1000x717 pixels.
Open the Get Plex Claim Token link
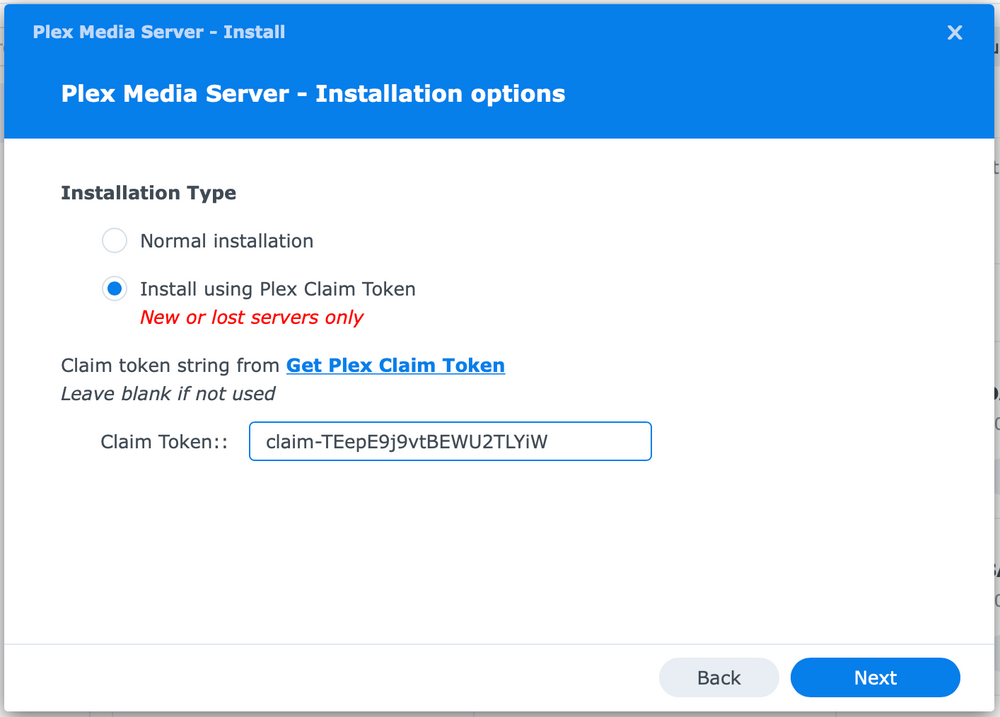coord(395,365)
